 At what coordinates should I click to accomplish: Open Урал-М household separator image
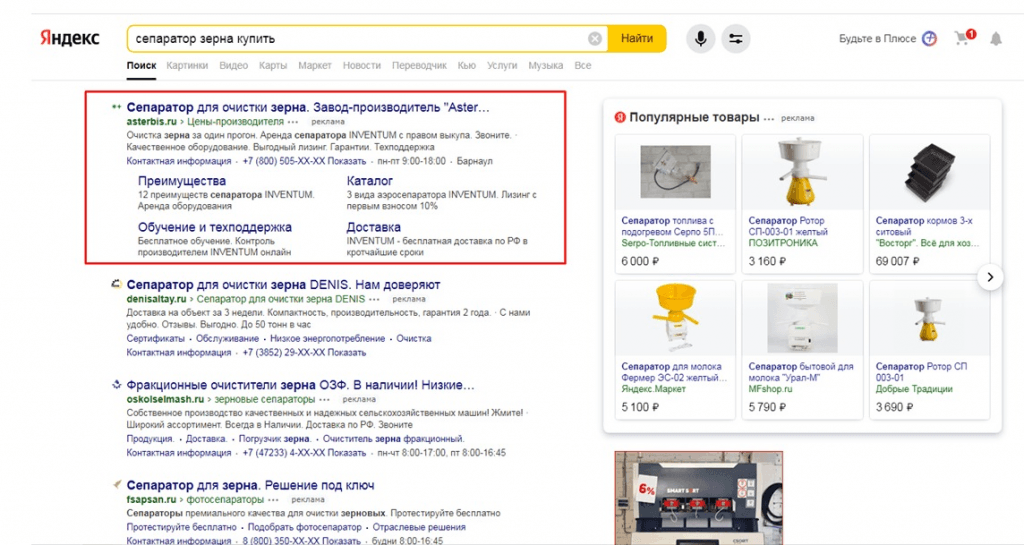tap(802, 319)
